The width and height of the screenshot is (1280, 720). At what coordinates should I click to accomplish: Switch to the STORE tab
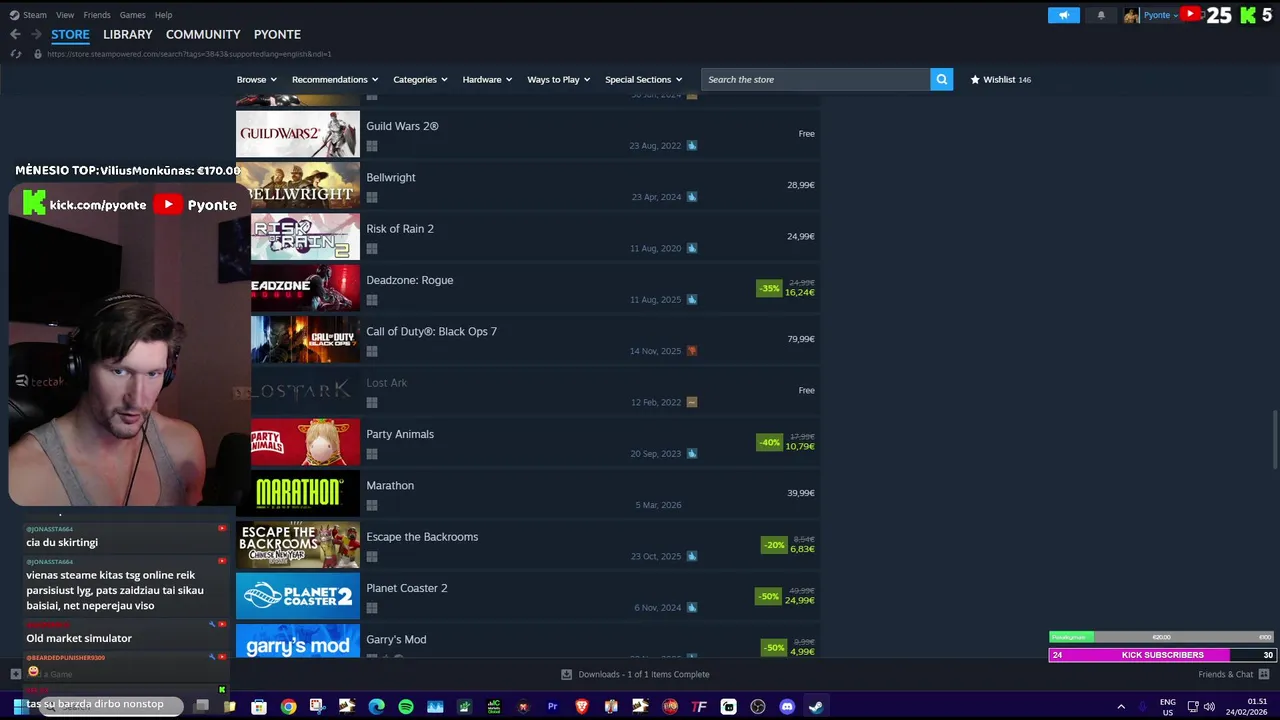[70, 34]
